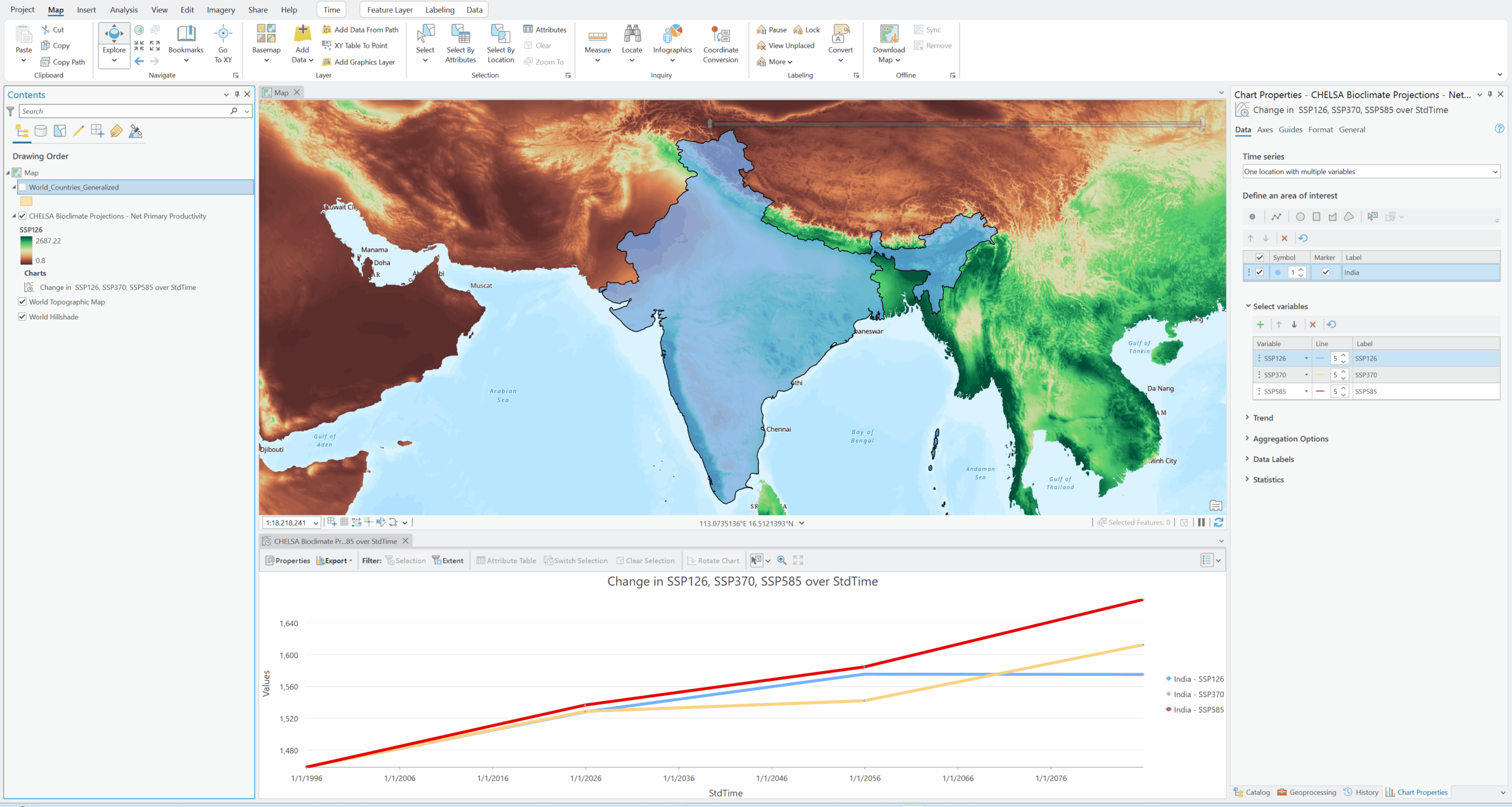Click the chart Export button

click(334, 561)
